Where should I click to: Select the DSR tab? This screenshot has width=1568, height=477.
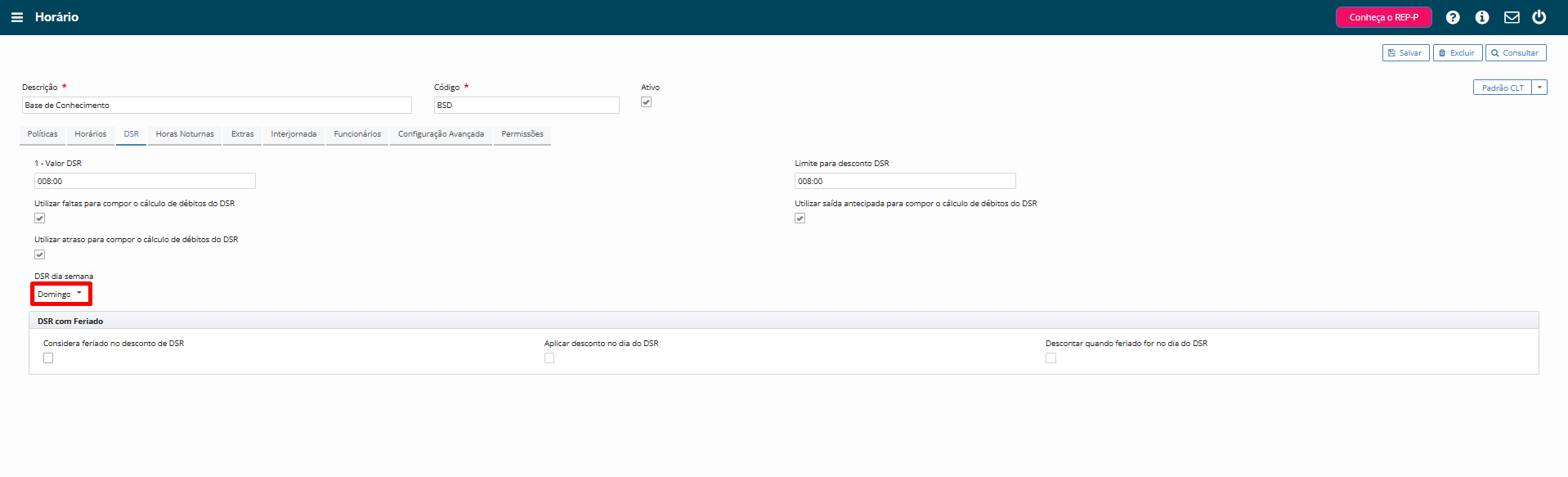click(x=131, y=134)
